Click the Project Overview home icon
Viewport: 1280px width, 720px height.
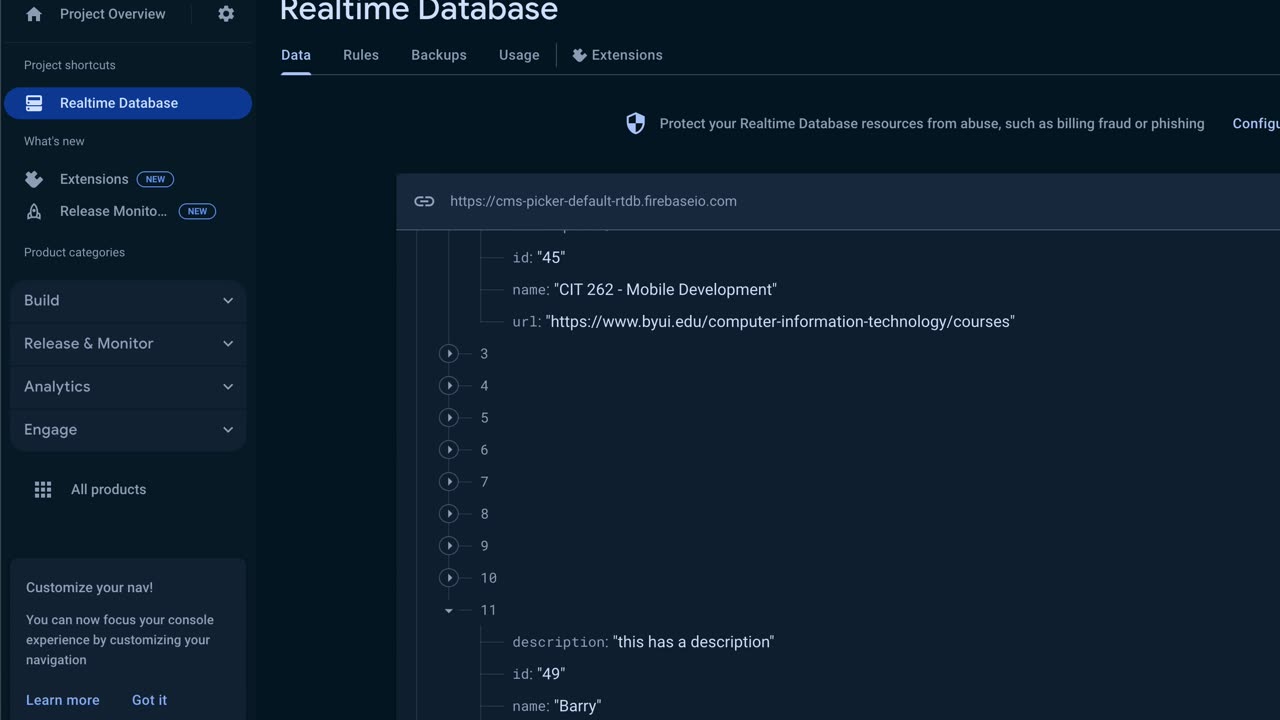point(34,14)
